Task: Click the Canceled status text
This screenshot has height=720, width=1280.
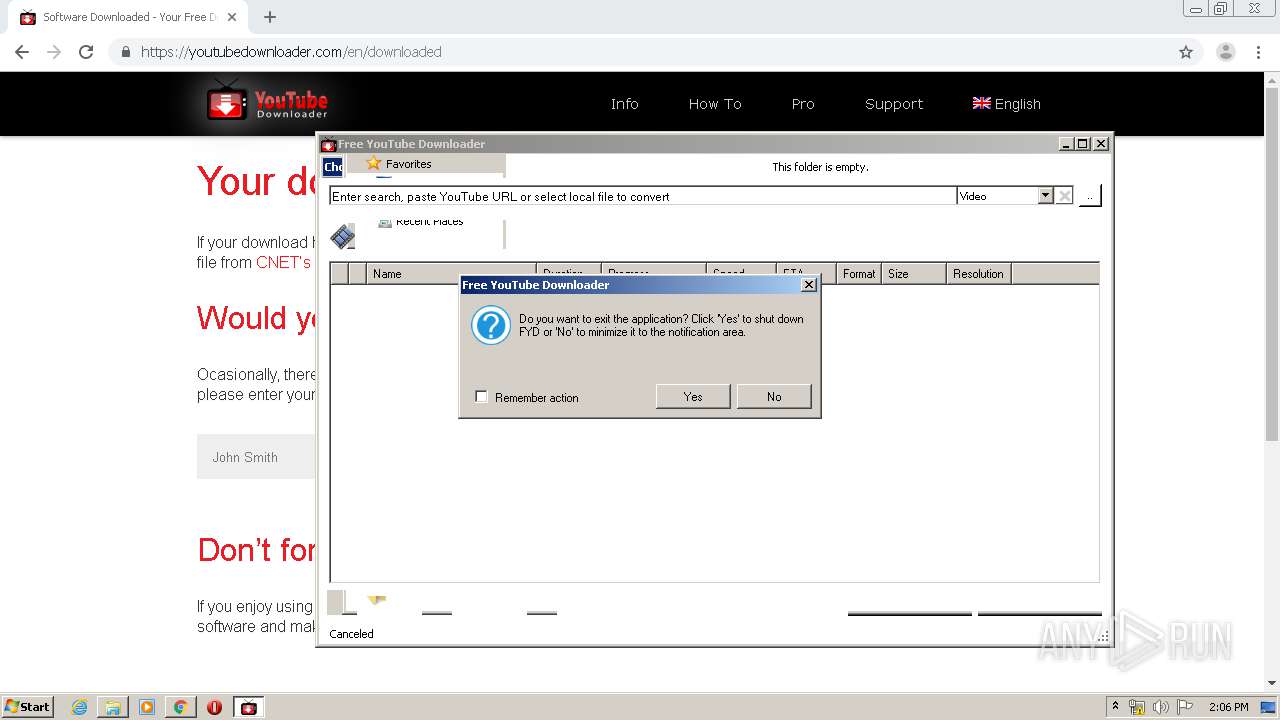Action: click(x=351, y=634)
